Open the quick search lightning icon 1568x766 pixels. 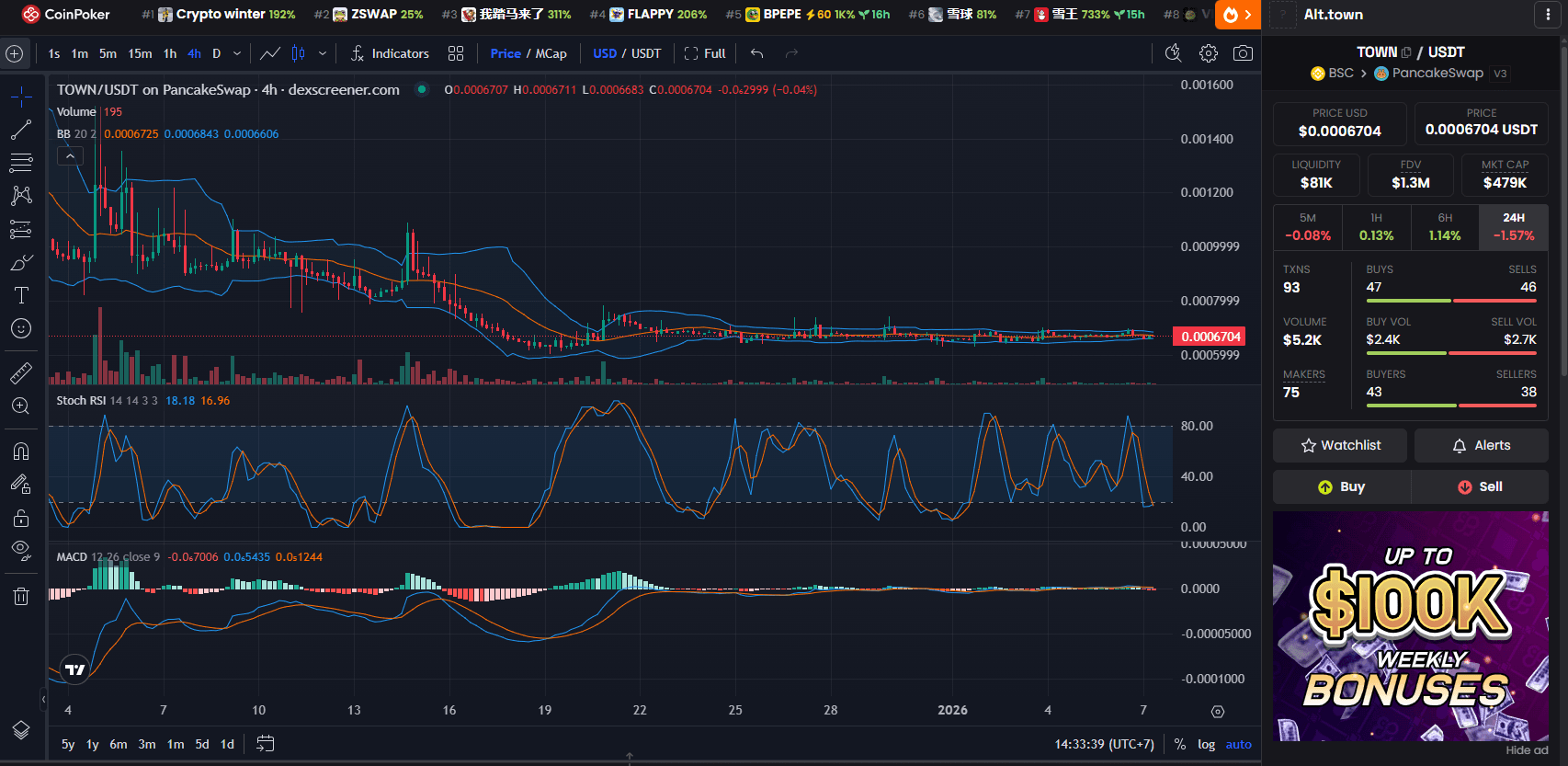(x=1174, y=53)
